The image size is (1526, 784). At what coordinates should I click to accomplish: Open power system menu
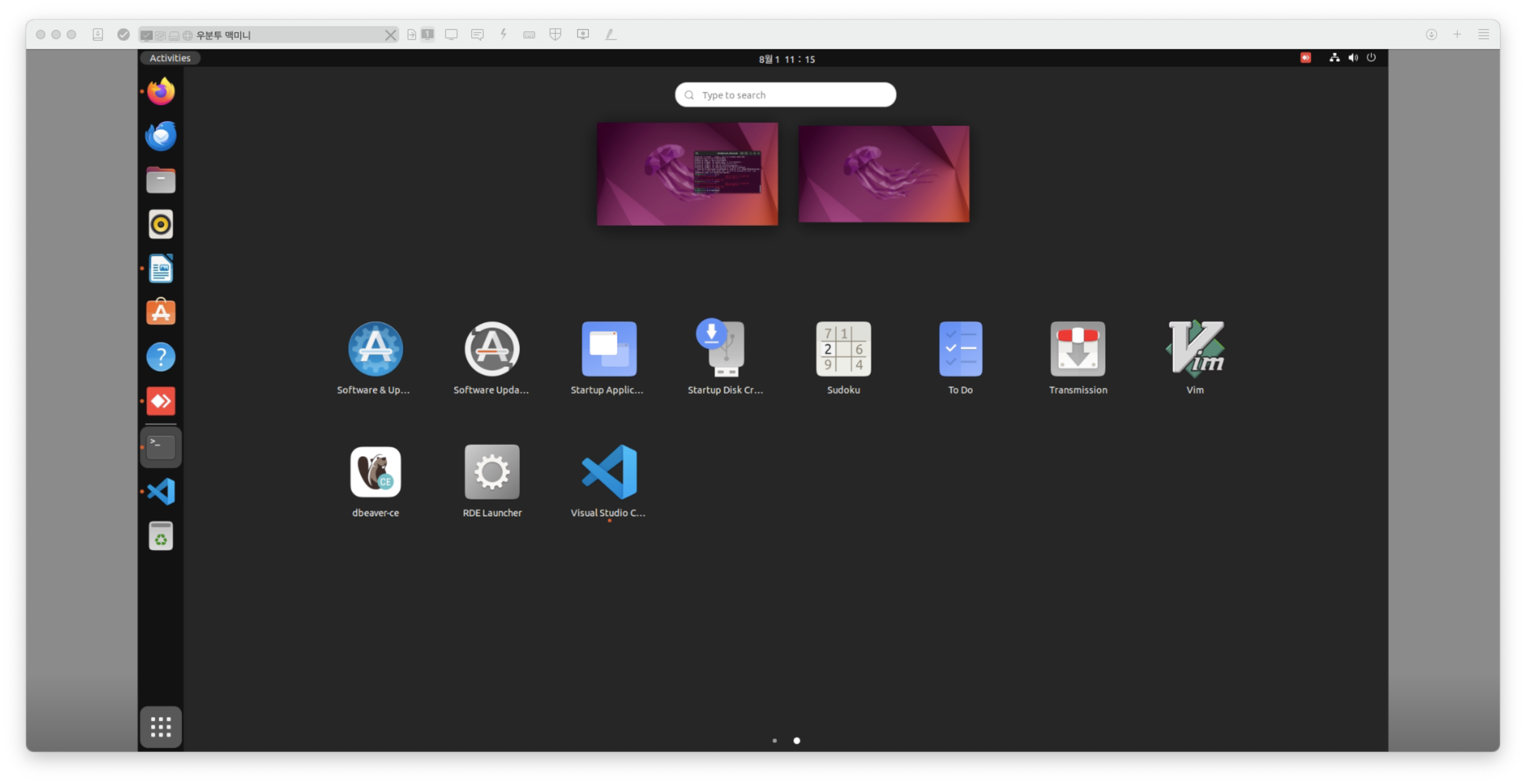tap(1371, 58)
